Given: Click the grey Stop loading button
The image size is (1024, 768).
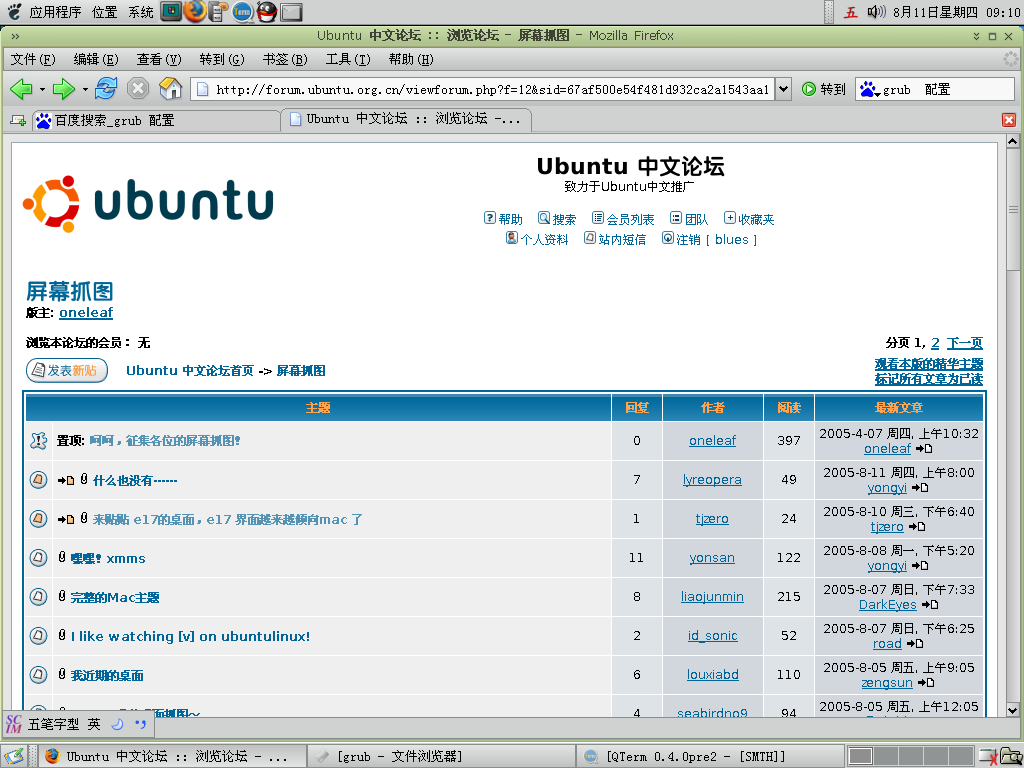Looking at the screenshot, I should coord(138,88).
